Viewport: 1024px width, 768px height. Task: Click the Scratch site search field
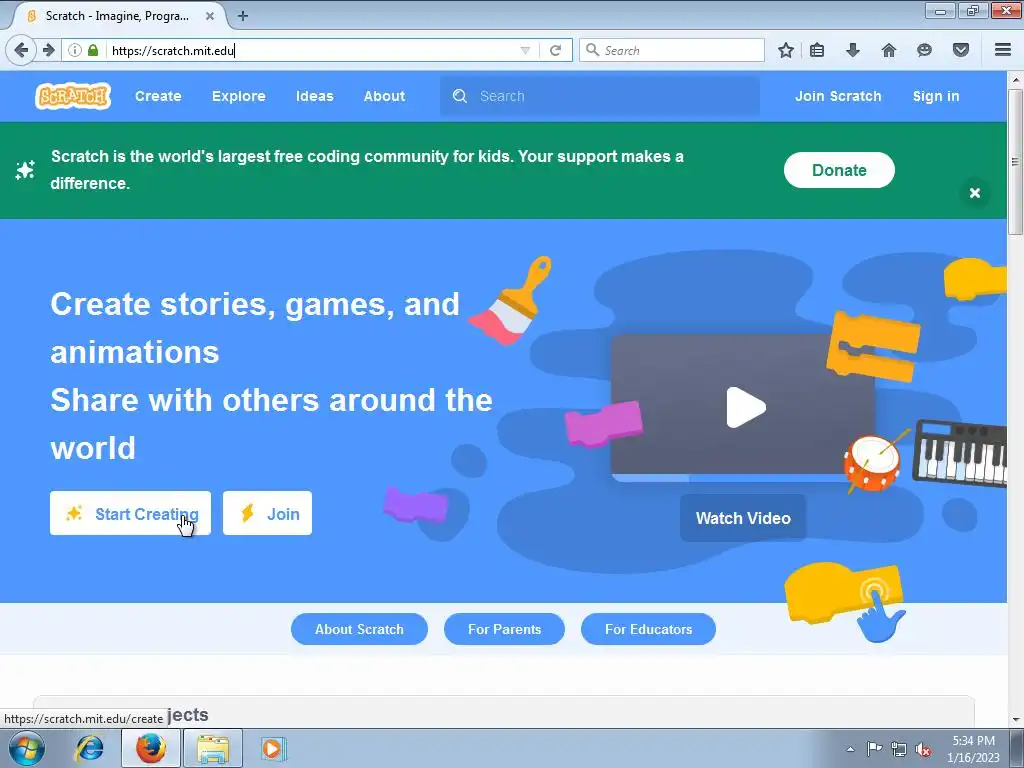600,96
